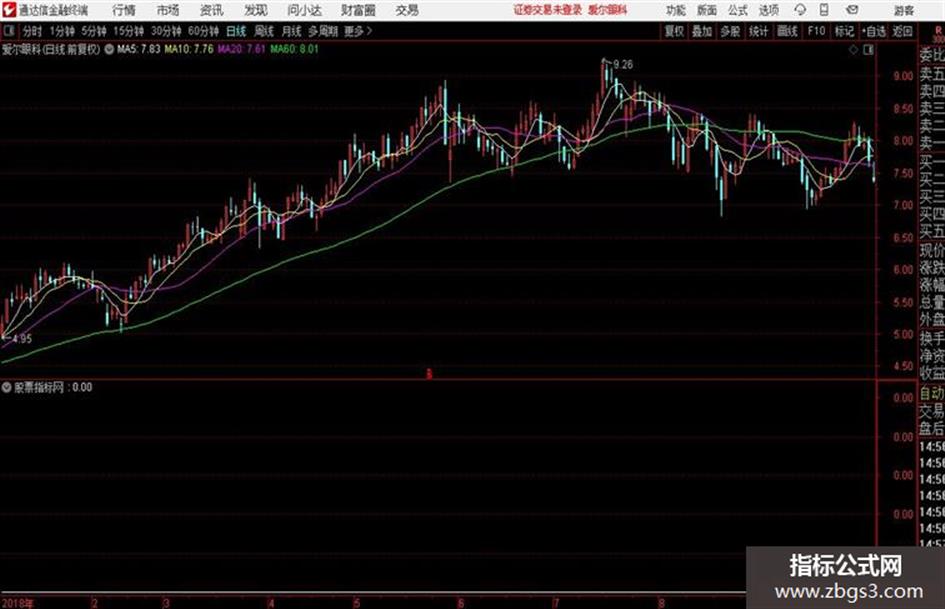Open the 发现 menu

[256, 10]
